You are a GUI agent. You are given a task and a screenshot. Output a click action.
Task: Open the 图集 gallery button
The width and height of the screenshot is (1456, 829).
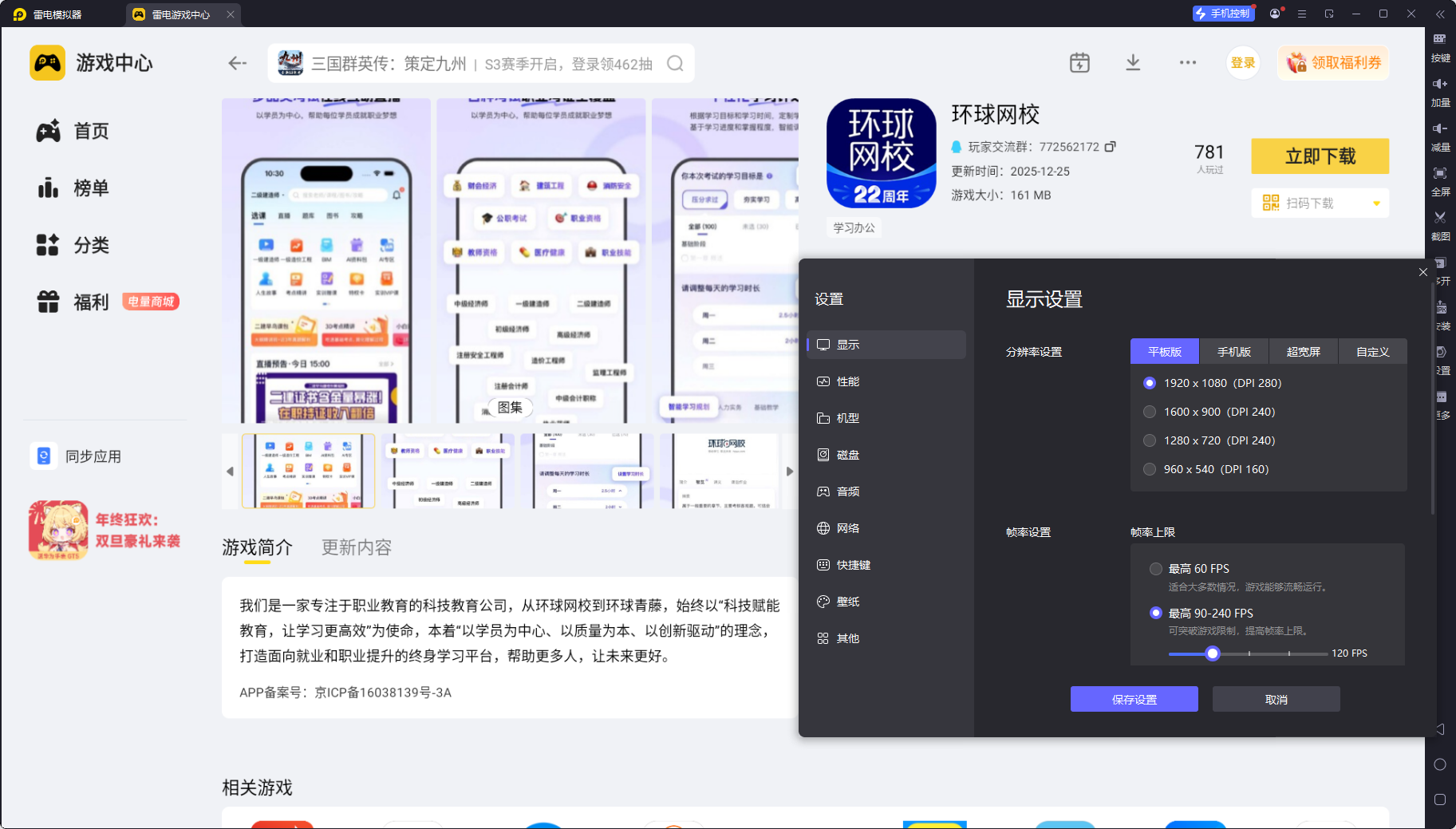510,407
